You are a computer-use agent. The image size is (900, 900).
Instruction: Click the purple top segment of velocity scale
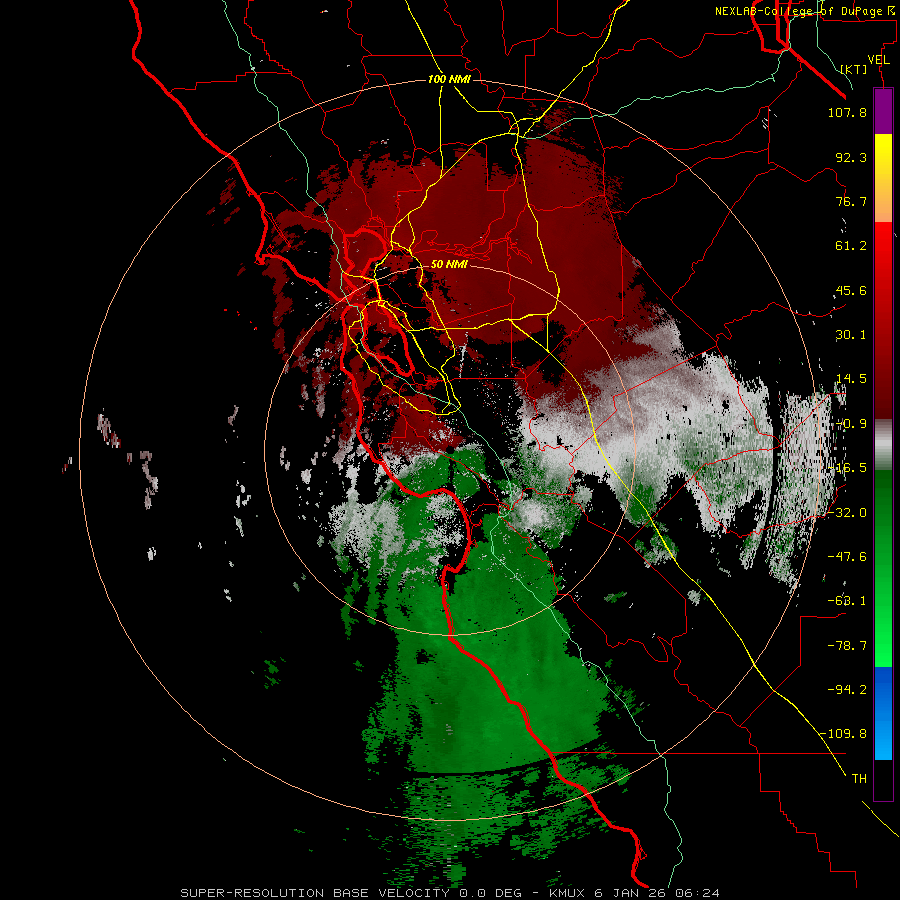tap(883, 111)
